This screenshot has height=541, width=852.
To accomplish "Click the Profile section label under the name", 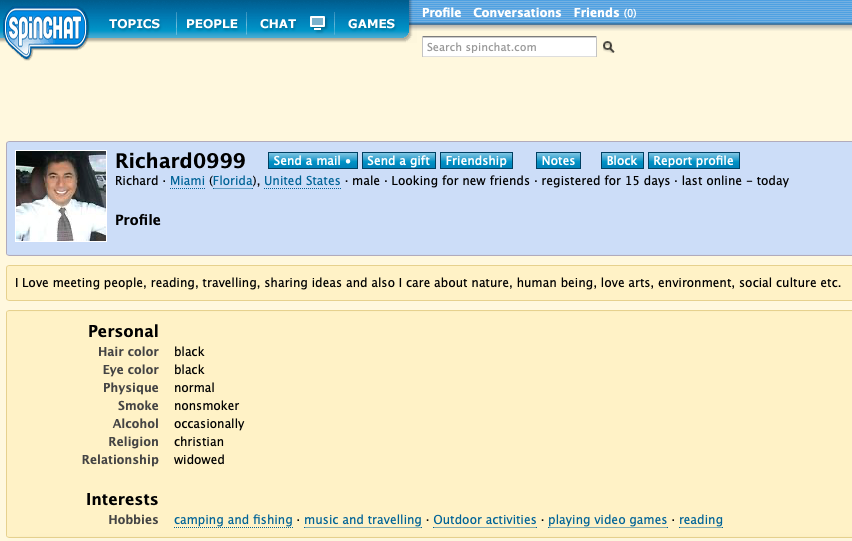I will tap(138, 220).
